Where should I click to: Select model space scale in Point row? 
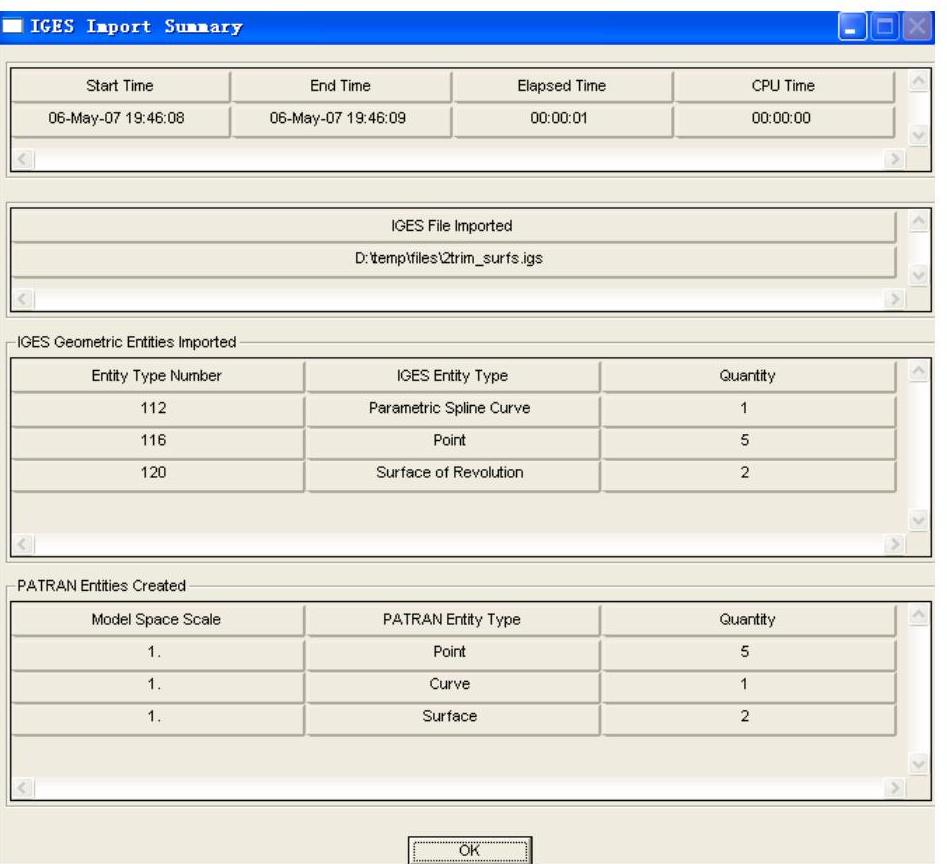click(x=157, y=652)
